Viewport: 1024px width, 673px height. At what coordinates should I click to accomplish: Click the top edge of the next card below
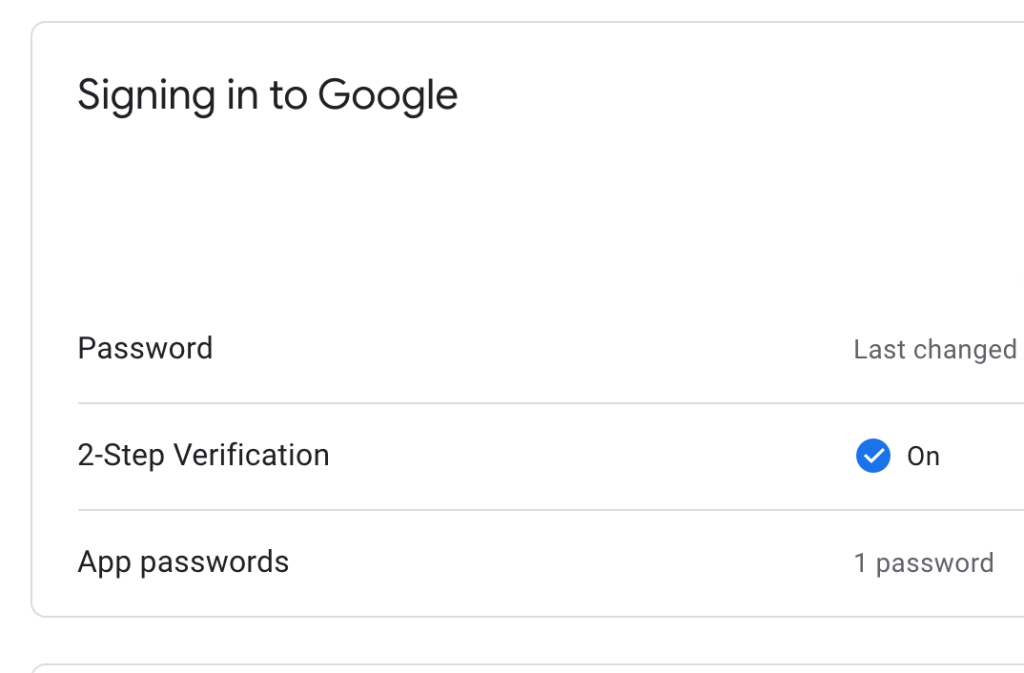[500, 664]
